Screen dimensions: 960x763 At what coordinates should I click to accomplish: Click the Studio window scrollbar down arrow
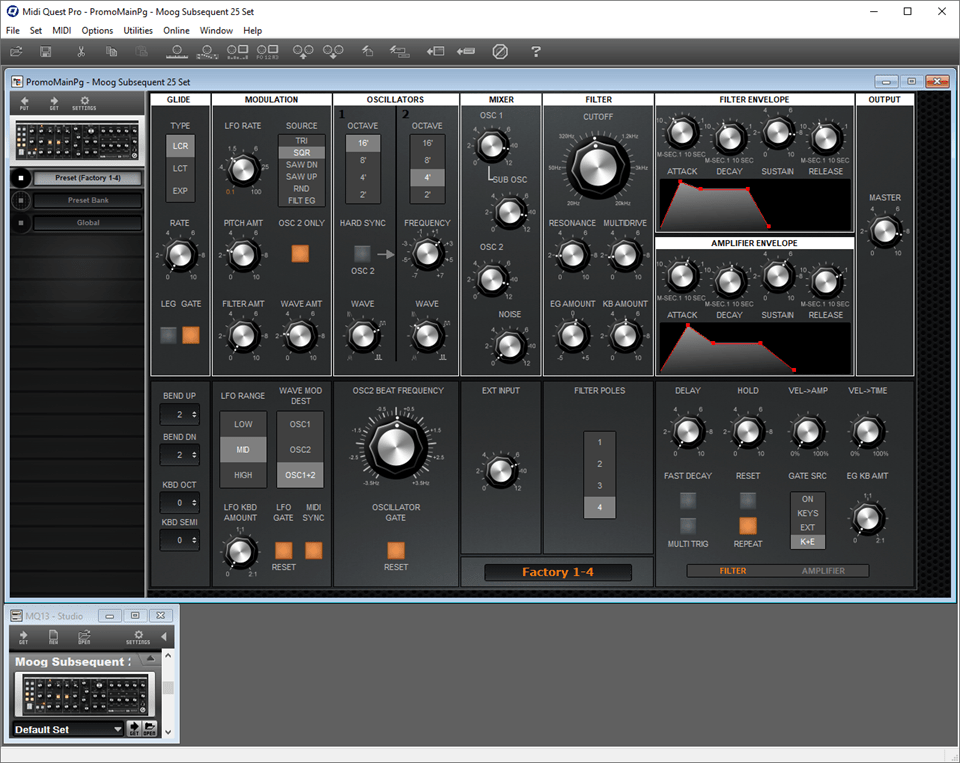tap(168, 731)
